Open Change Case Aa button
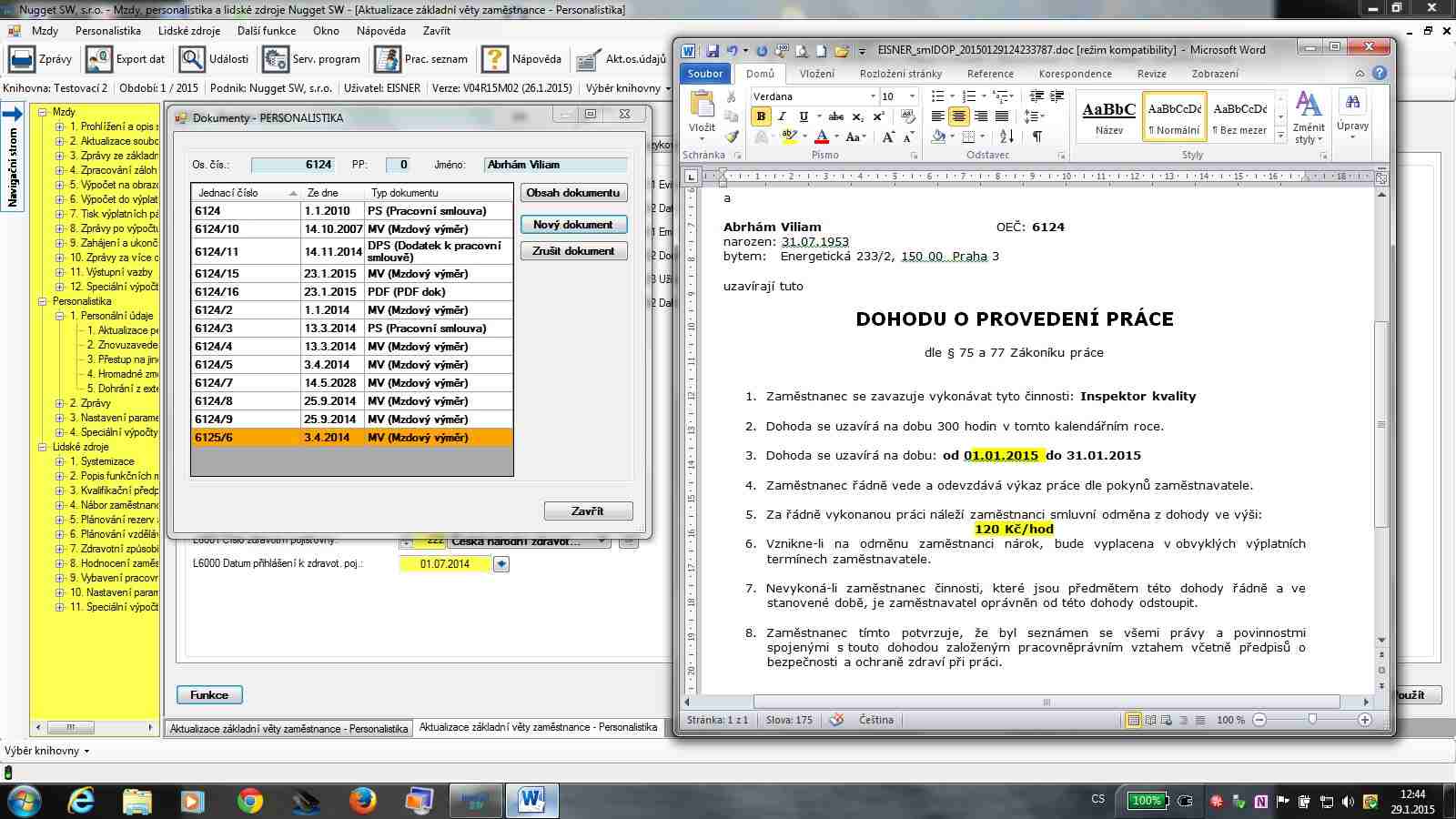Viewport: 1456px width, 819px height. pyautogui.click(x=855, y=136)
